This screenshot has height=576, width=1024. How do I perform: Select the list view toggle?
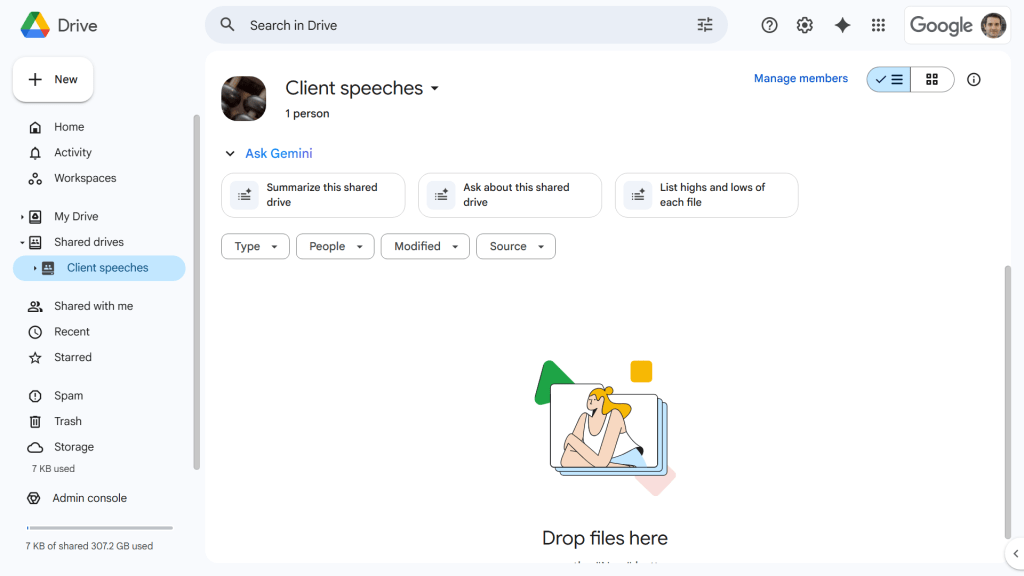tap(888, 79)
